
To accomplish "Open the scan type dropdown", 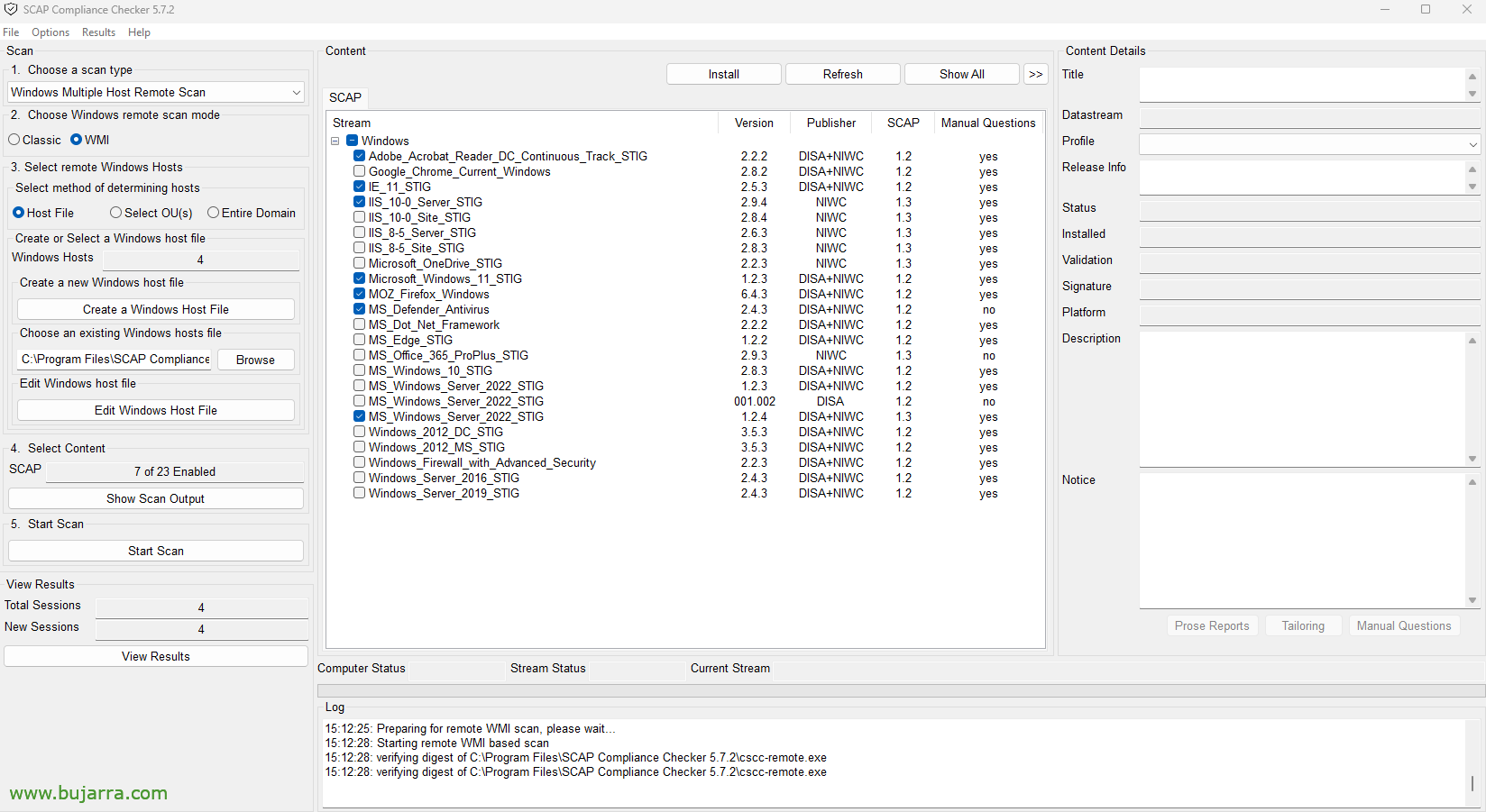I will point(156,92).
